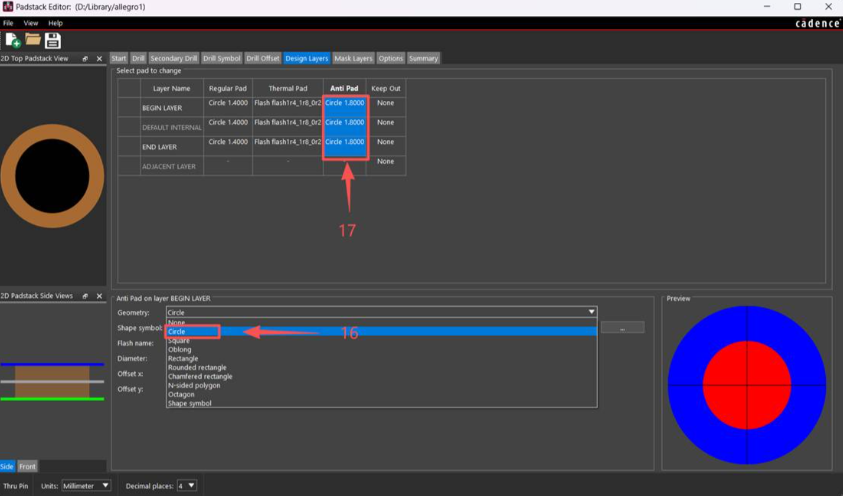Open the File menu
This screenshot has width=843, height=496.
click(x=8, y=23)
